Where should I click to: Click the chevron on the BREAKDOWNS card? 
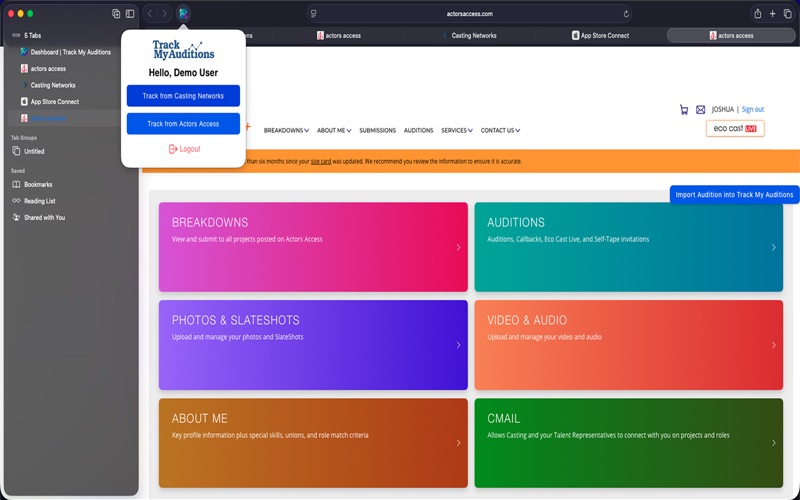click(458, 247)
